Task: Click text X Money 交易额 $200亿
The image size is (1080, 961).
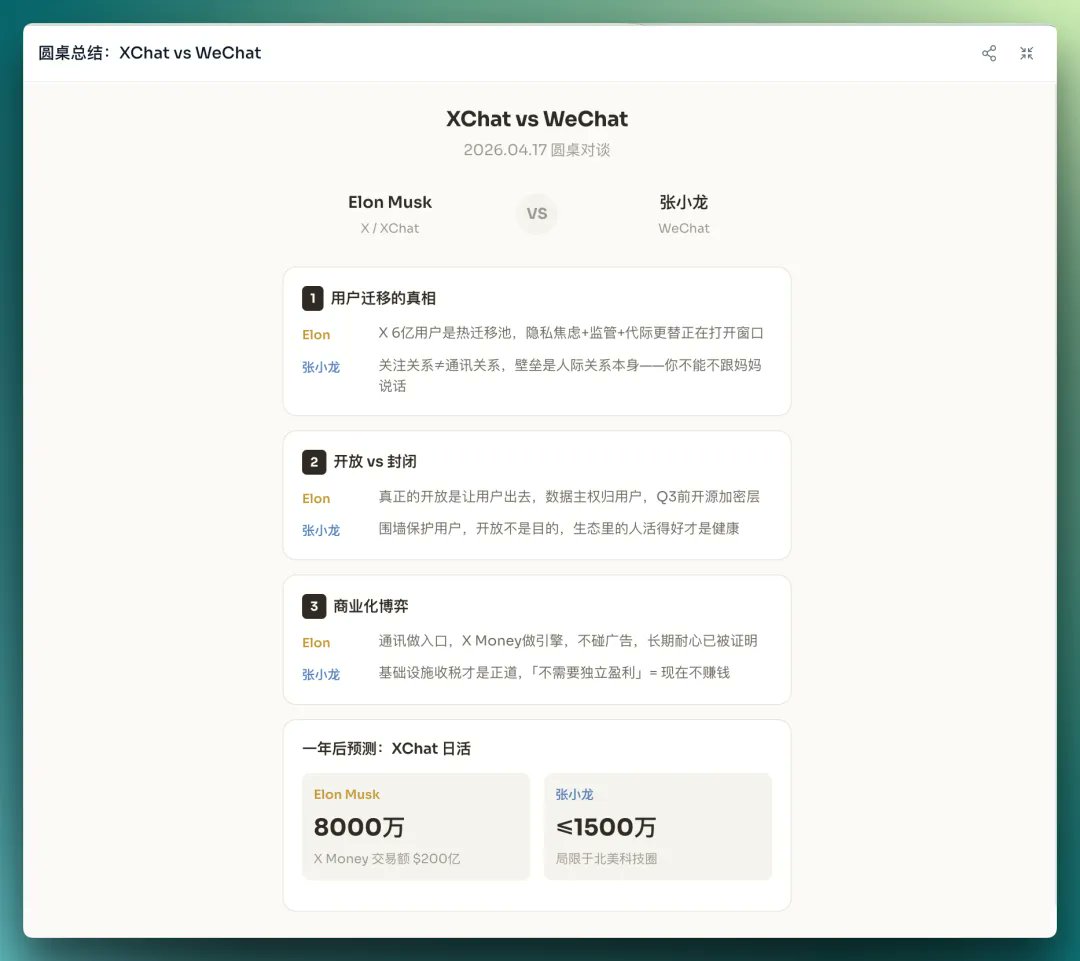Action: click(387, 859)
